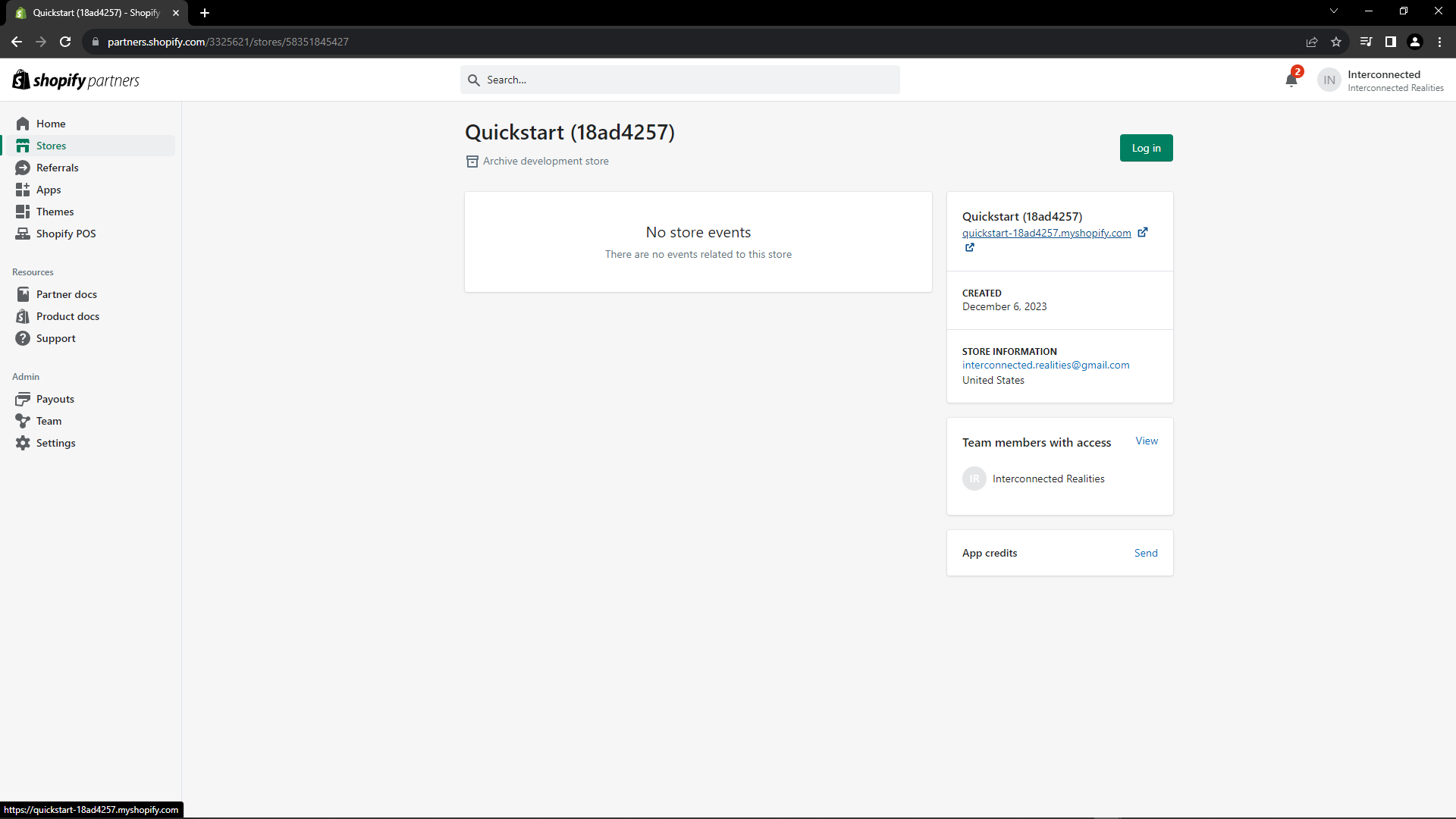The width and height of the screenshot is (1456, 819).
Task: Click the external link icon beside the store URL
Action: 1143,232
